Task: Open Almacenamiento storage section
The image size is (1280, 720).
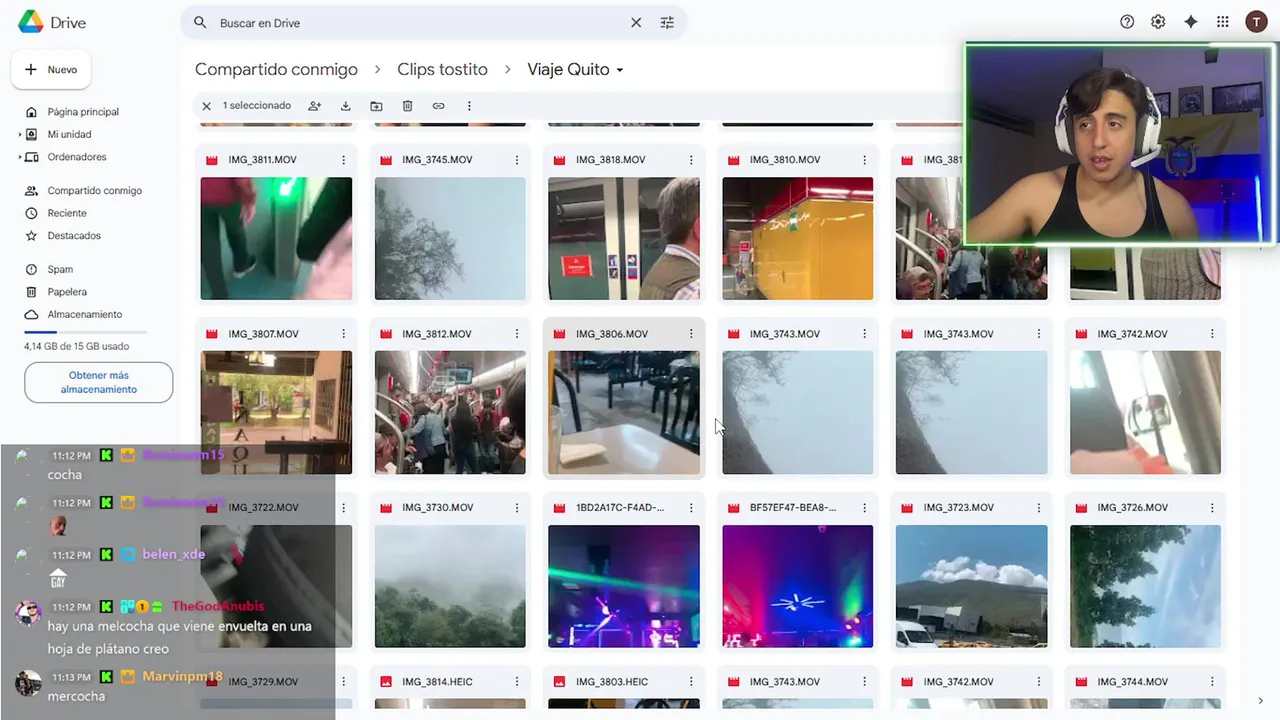Action: tap(84, 315)
